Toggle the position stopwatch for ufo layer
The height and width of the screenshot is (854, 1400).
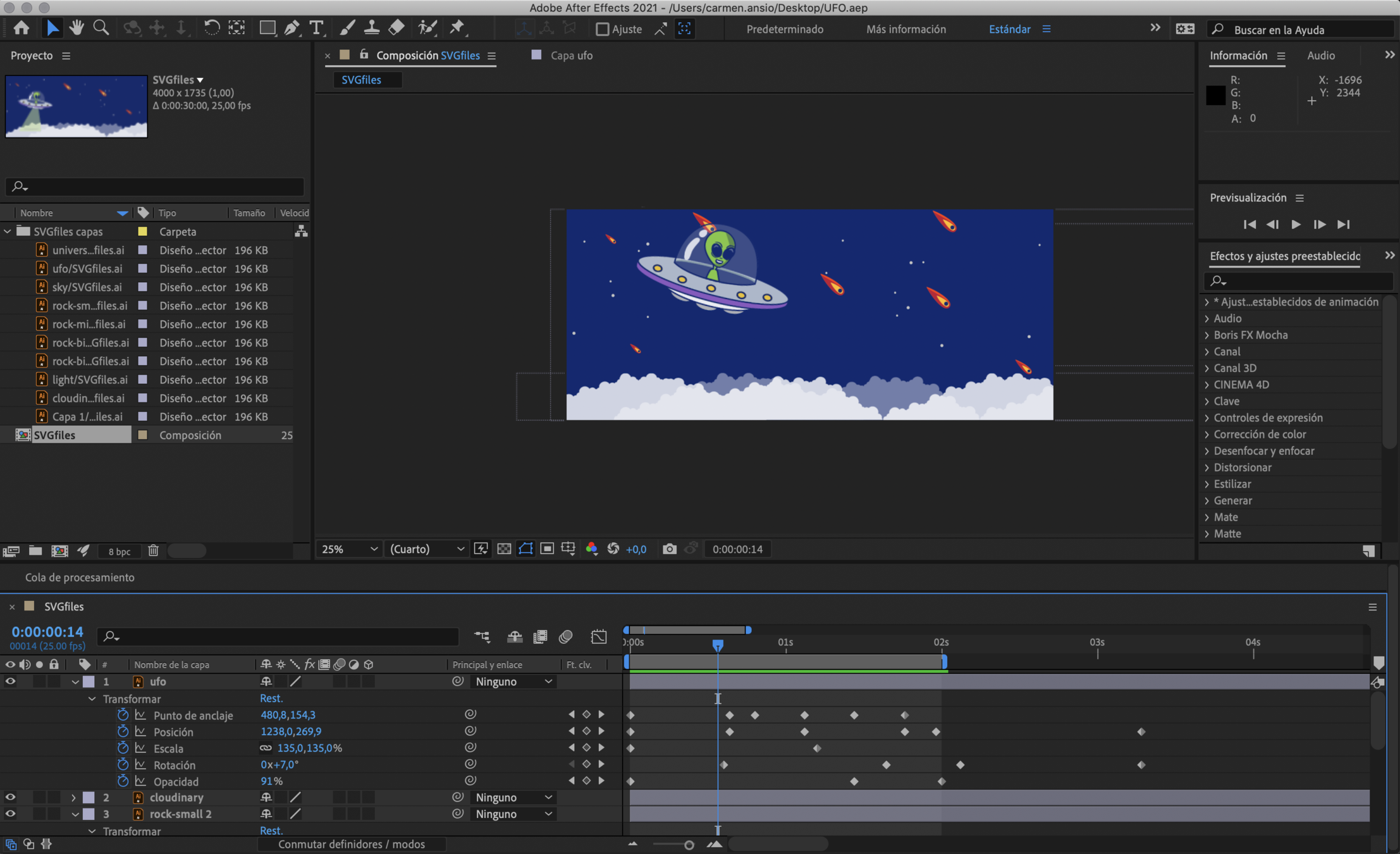click(x=123, y=731)
